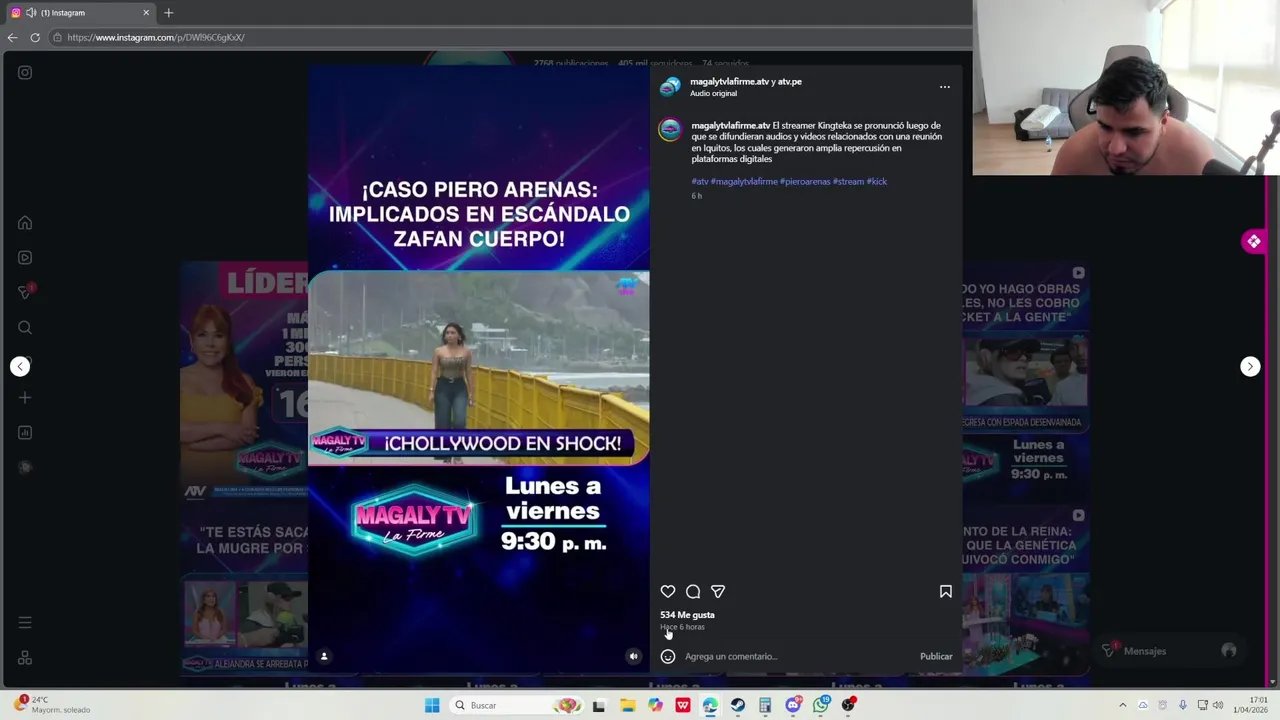This screenshot has width=1280, height=720.
Task: Go to next post arrow
Action: tap(1250, 366)
